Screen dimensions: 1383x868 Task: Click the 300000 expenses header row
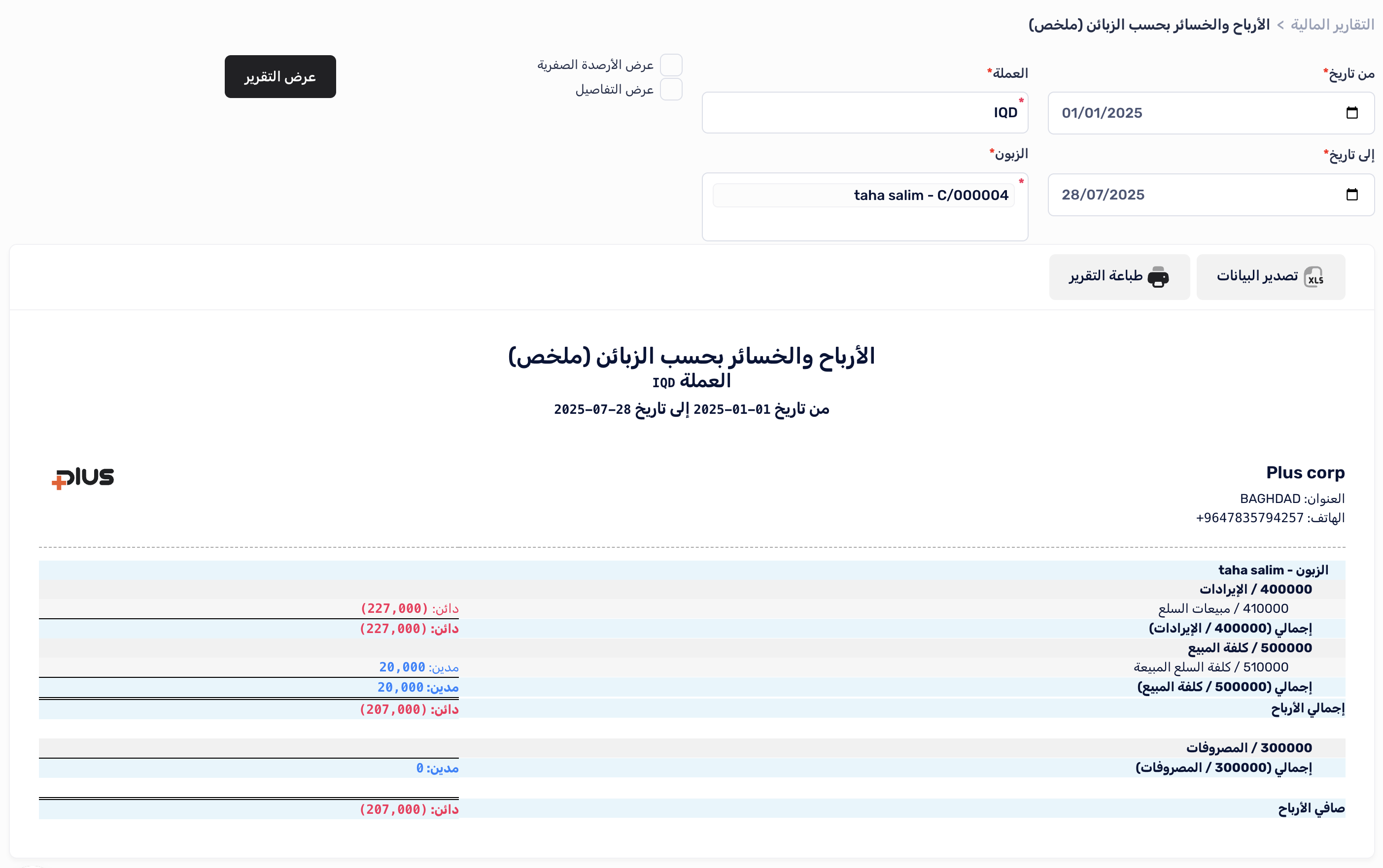coord(1248,747)
